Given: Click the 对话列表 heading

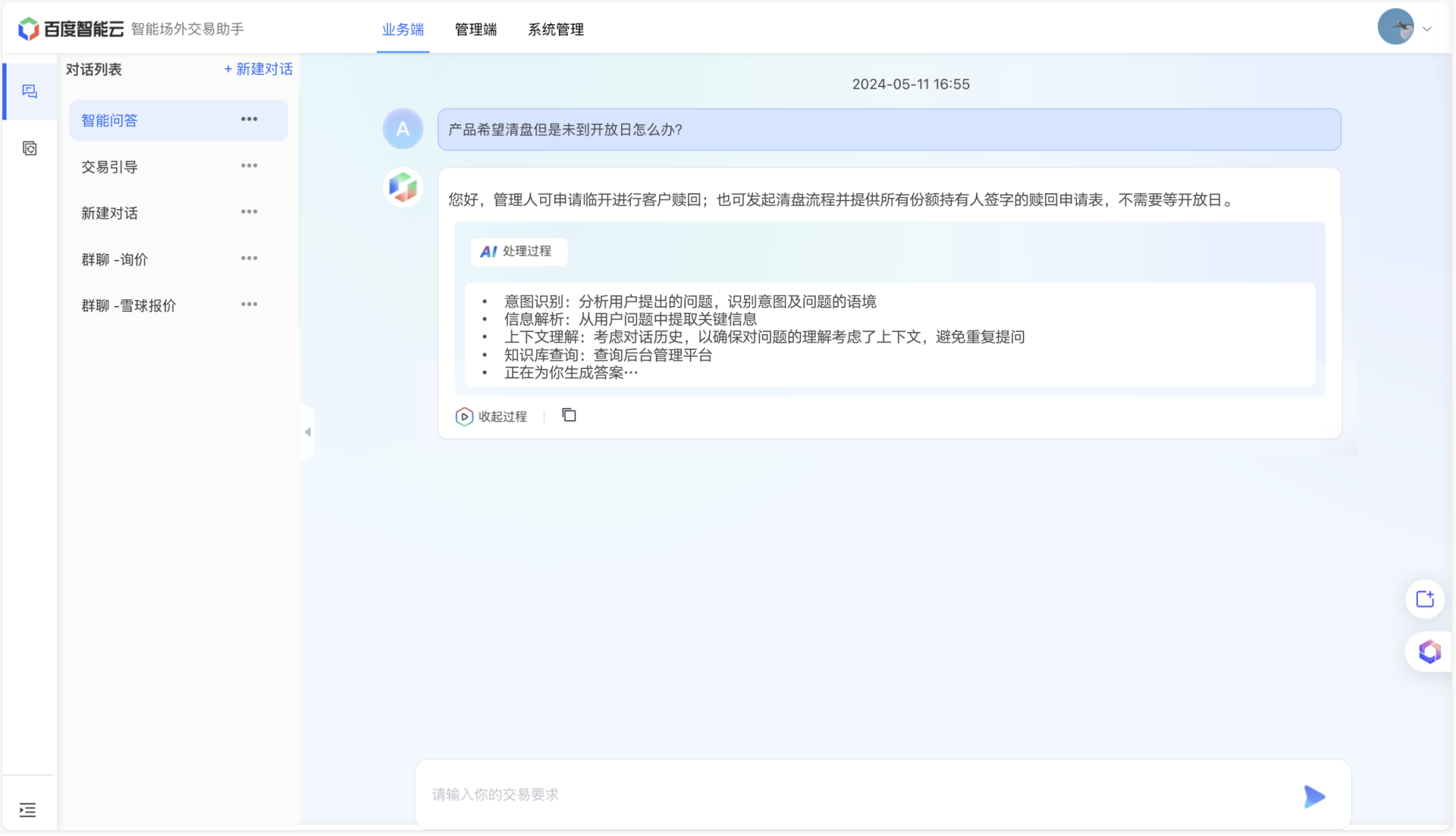Looking at the screenshot, I should coord(94,70).
